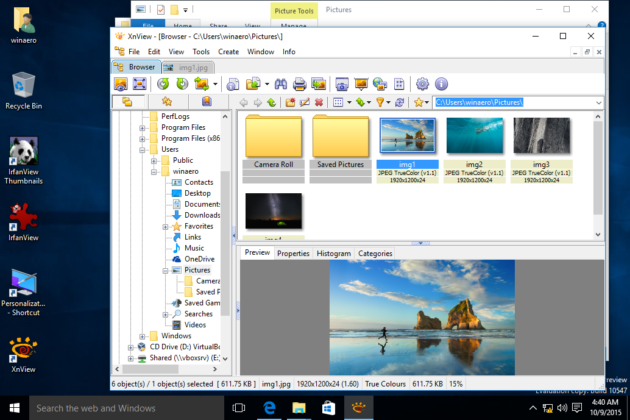The image size is (630, 420).
Task: Open the JPEG transformations dropdown arrow
Action: click(x=215, y=84)
